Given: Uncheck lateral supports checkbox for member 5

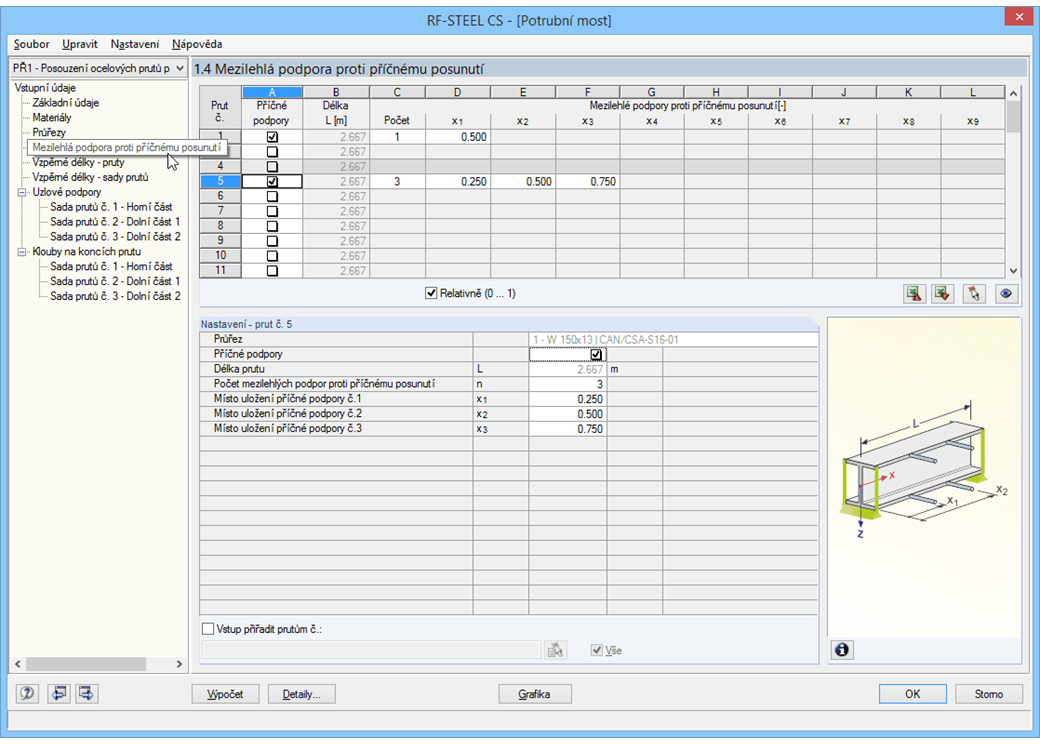Looking at the screenshot, I should 272,182.
